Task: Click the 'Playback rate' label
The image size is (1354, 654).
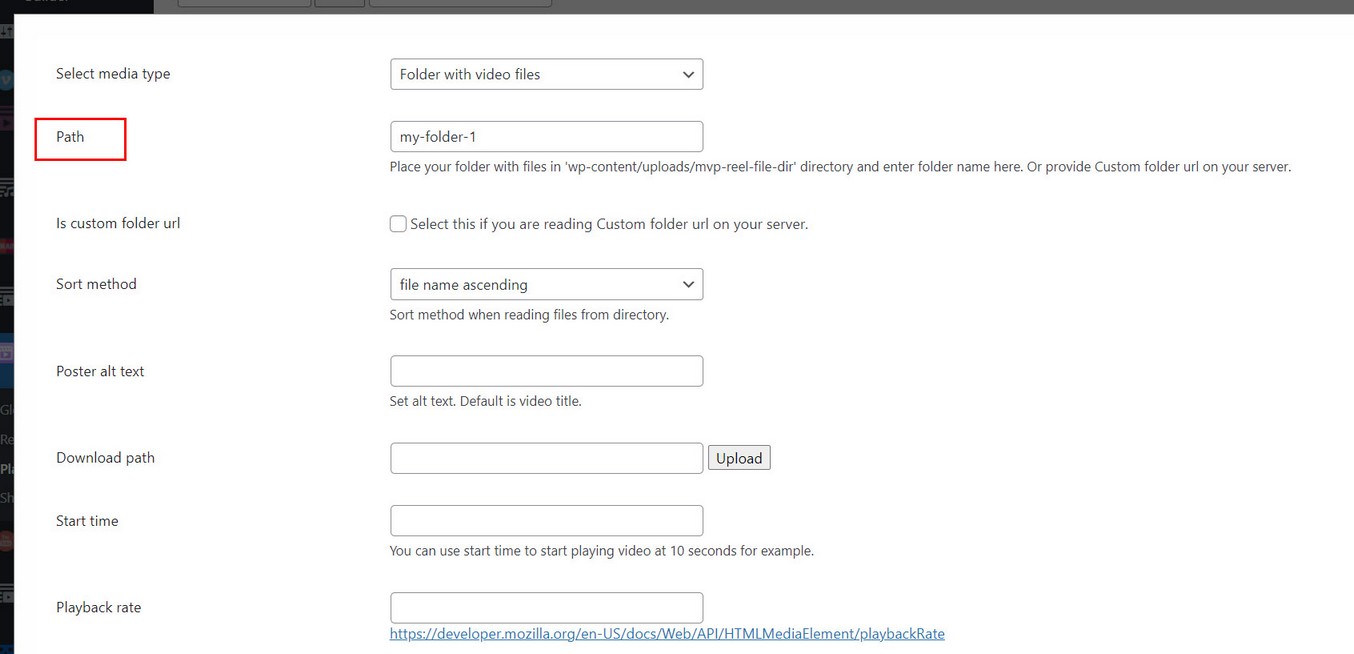Action: (98, 607)
